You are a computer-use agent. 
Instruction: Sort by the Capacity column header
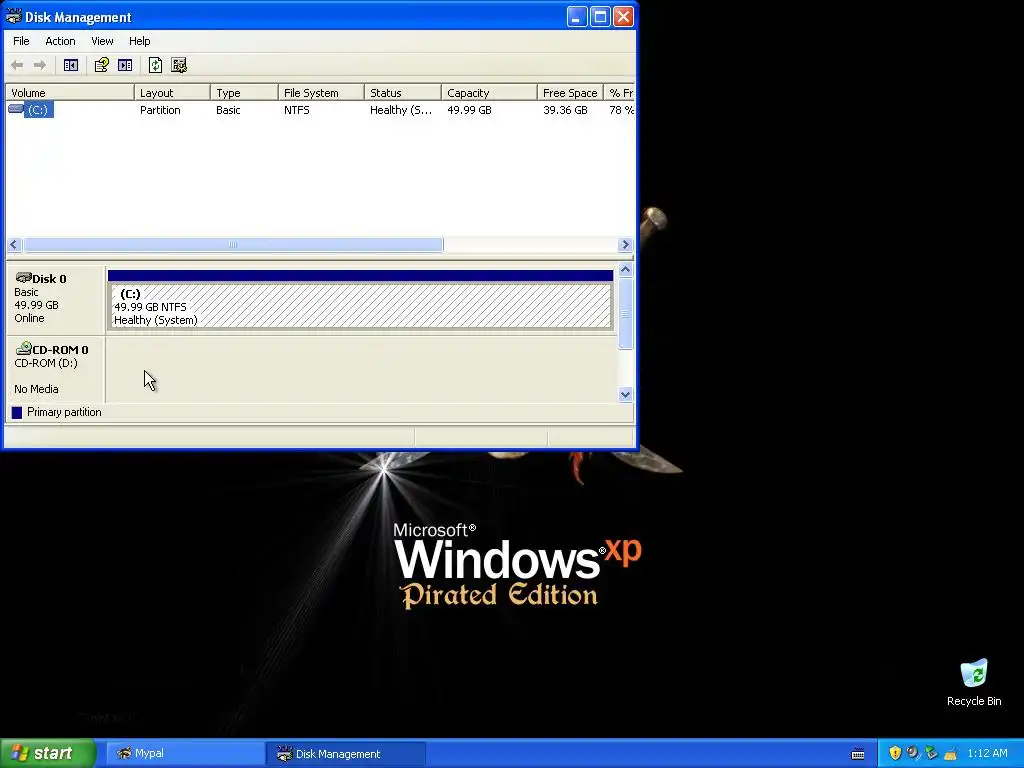pos(489,93)
